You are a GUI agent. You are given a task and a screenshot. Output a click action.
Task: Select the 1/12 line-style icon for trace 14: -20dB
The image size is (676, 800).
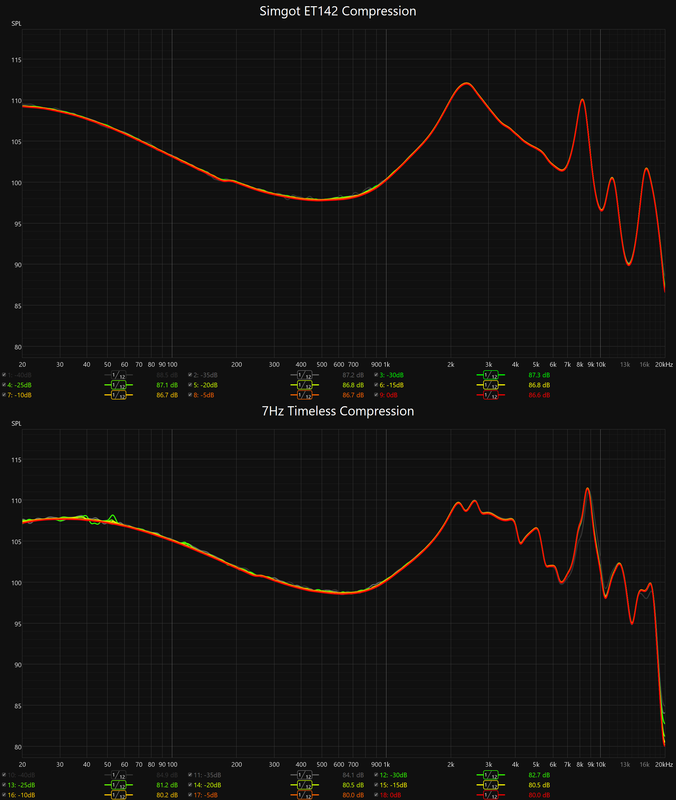[305, 785]
